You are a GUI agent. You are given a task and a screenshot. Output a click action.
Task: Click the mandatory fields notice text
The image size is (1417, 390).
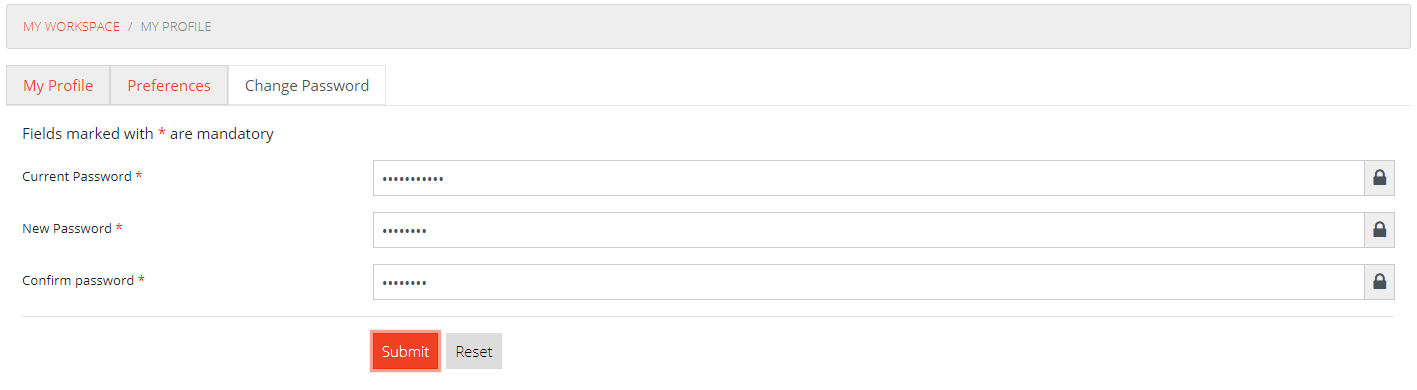[148, 133]
